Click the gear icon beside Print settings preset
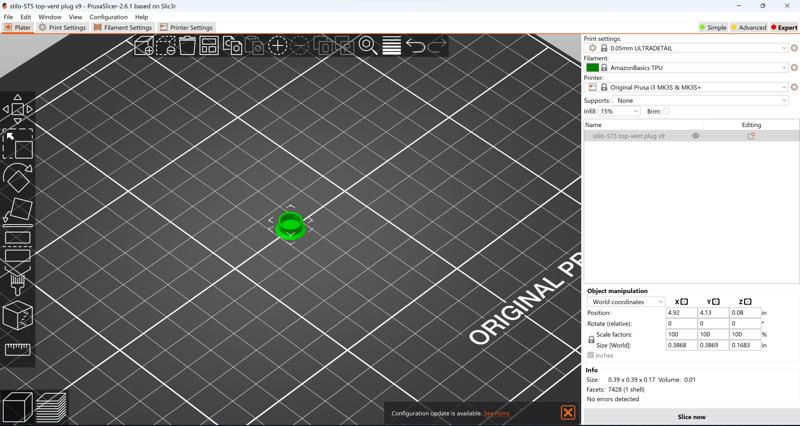 (794, 48)
